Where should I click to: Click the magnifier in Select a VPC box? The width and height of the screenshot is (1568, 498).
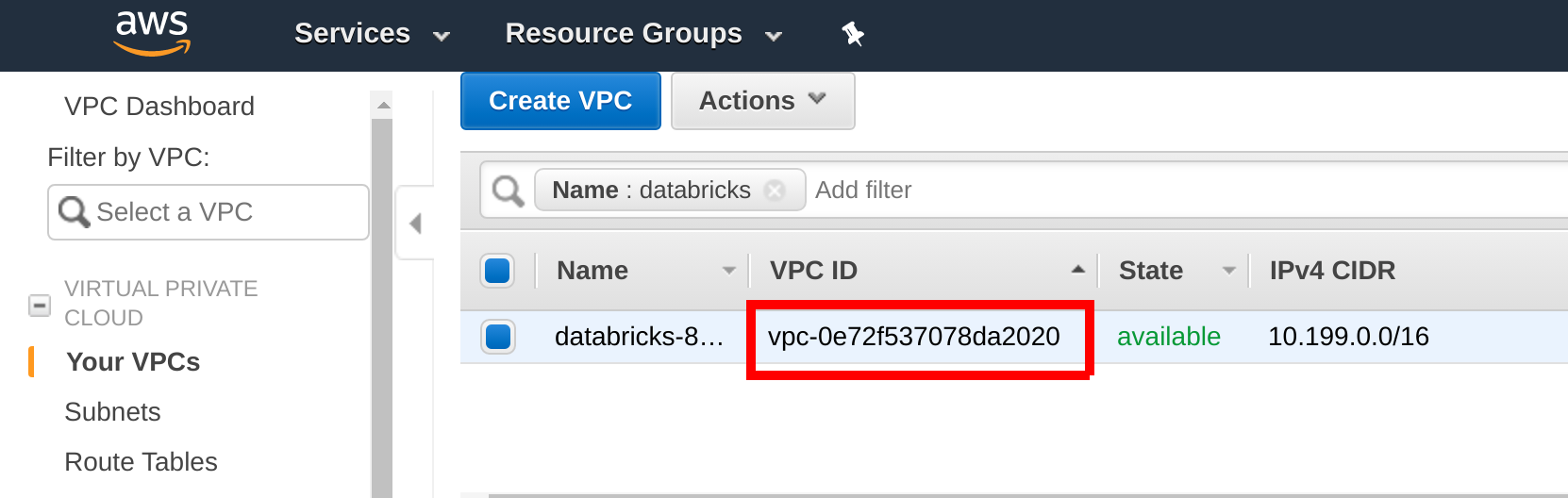[x=73, y=211]
